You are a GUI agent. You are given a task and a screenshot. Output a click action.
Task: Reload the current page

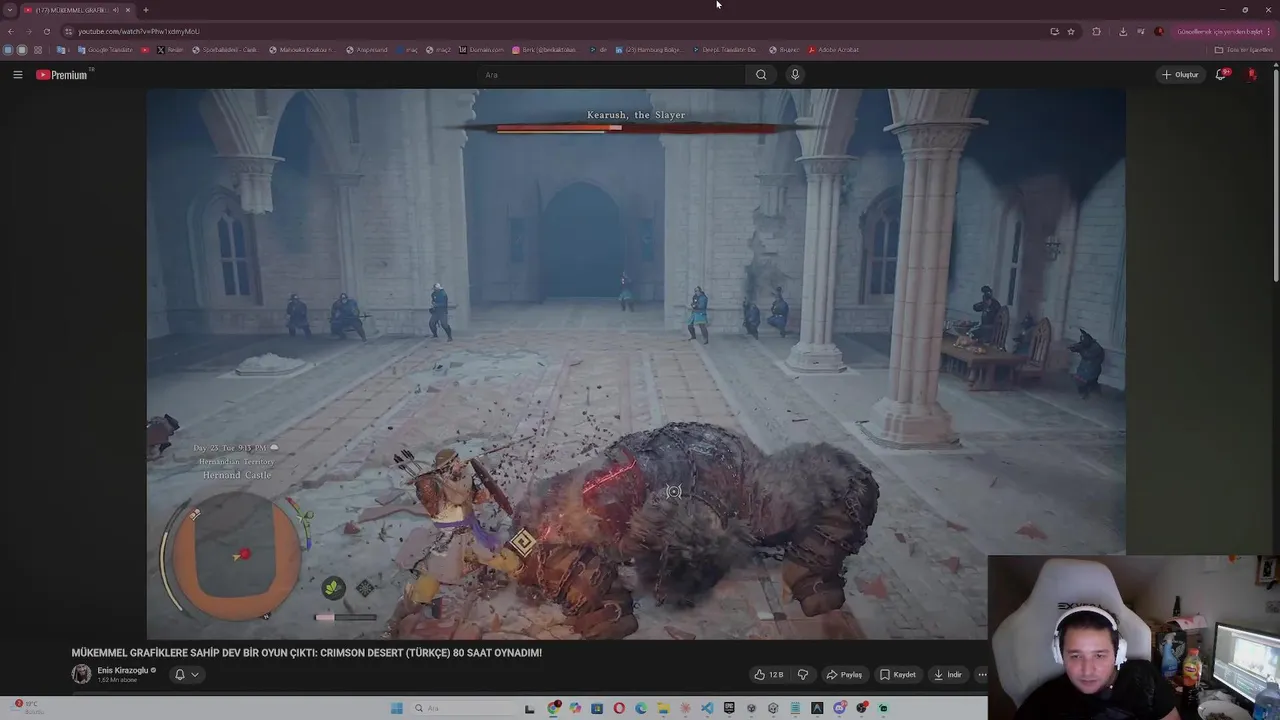(x=46, y=31)
